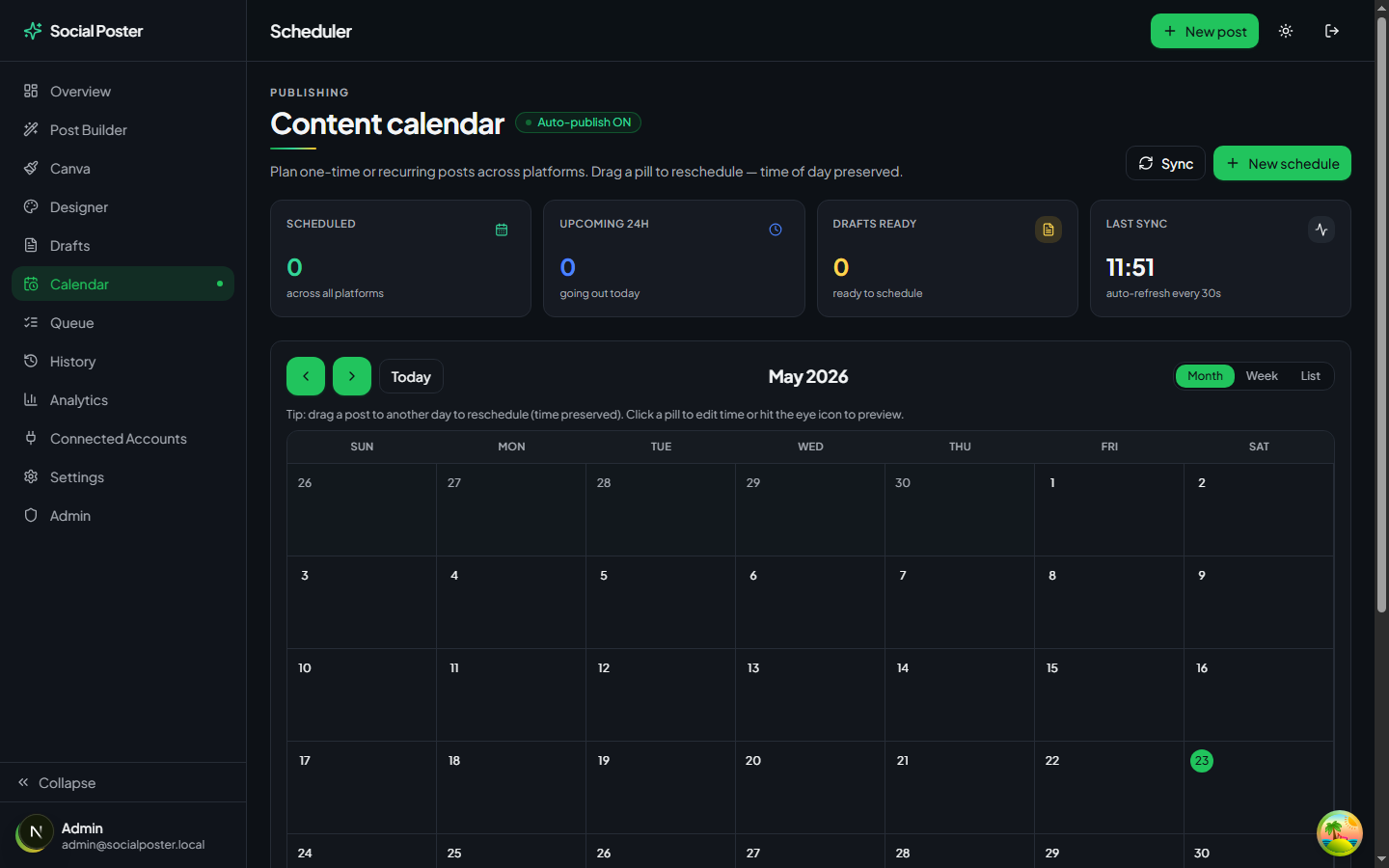Click the Admin user avatar
The image size is (1389, 868).
click(x=35, y=833)
